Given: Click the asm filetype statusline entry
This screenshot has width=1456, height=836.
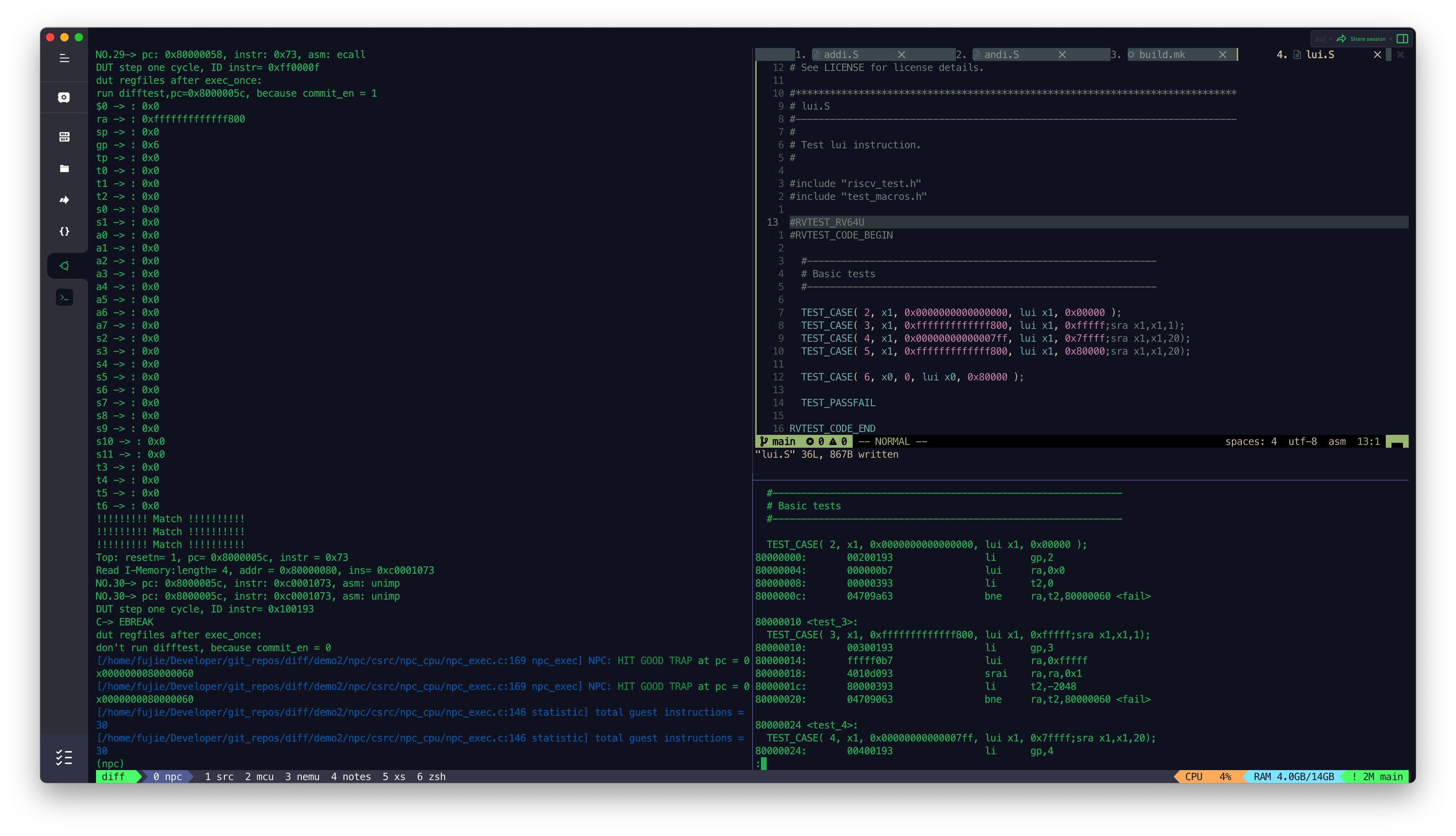Looking at the screenshot, I should coord(1337,441).
